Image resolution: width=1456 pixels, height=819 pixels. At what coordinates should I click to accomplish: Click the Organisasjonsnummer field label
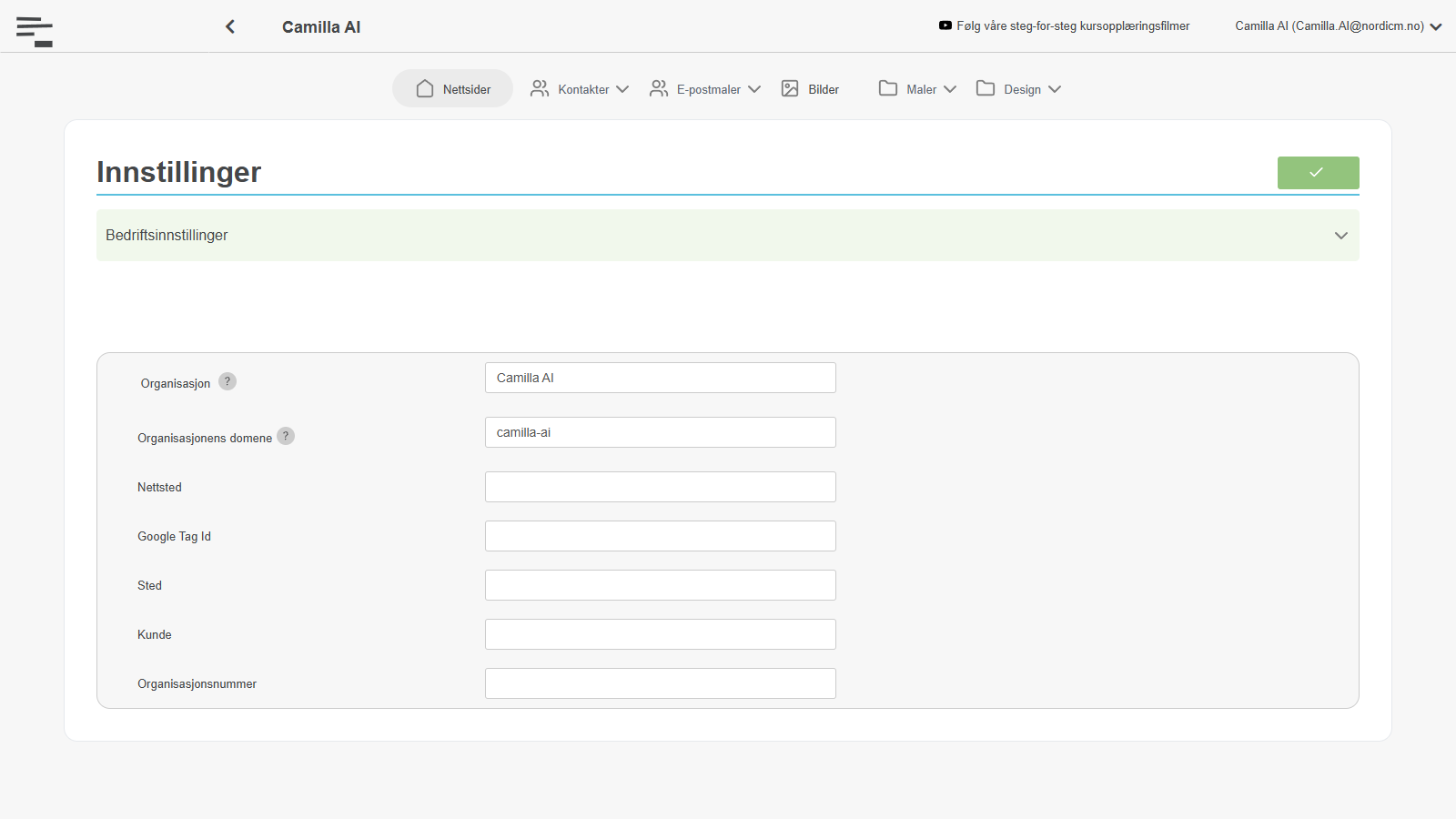tap(197, 683)
